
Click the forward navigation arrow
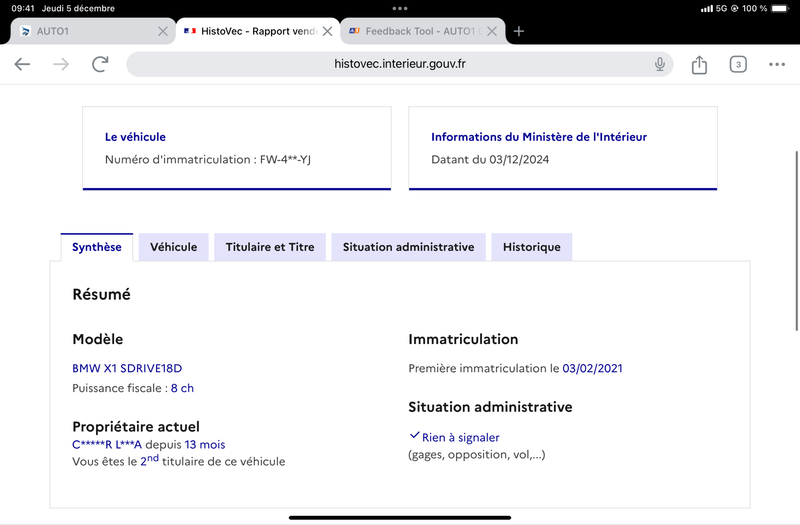click(x=61, y=64)
